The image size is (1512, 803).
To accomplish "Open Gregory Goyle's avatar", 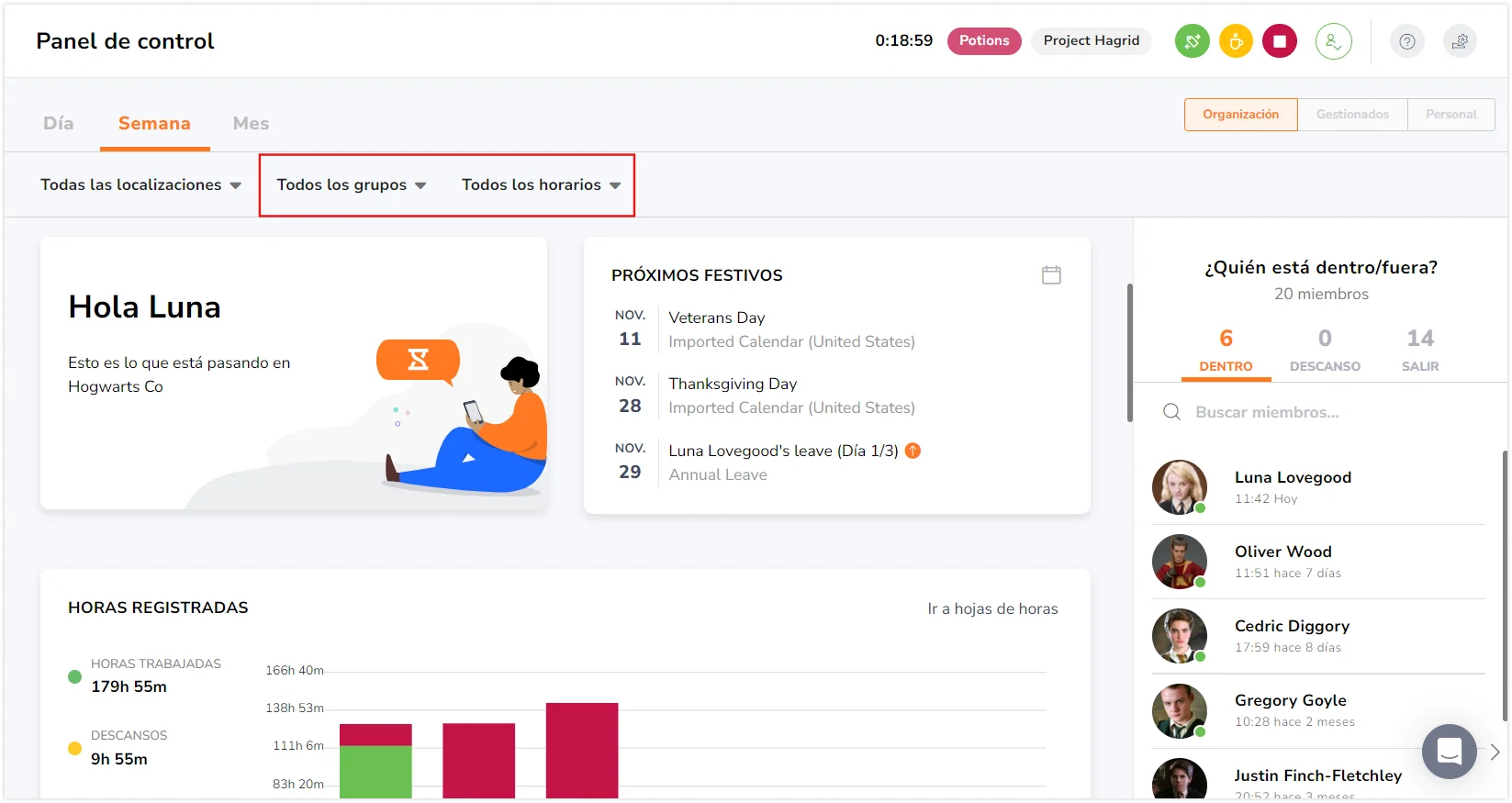I will pos(1180,711).
